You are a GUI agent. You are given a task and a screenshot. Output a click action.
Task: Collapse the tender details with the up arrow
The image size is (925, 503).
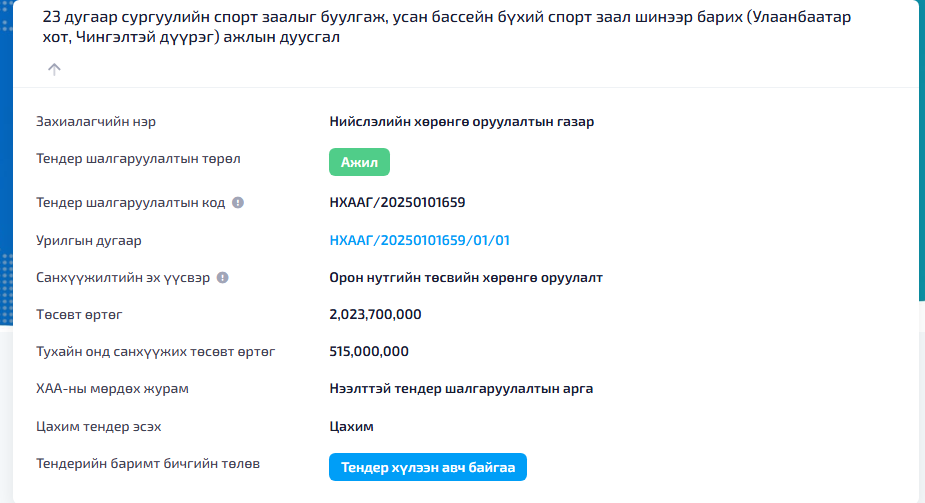point(54,69)
